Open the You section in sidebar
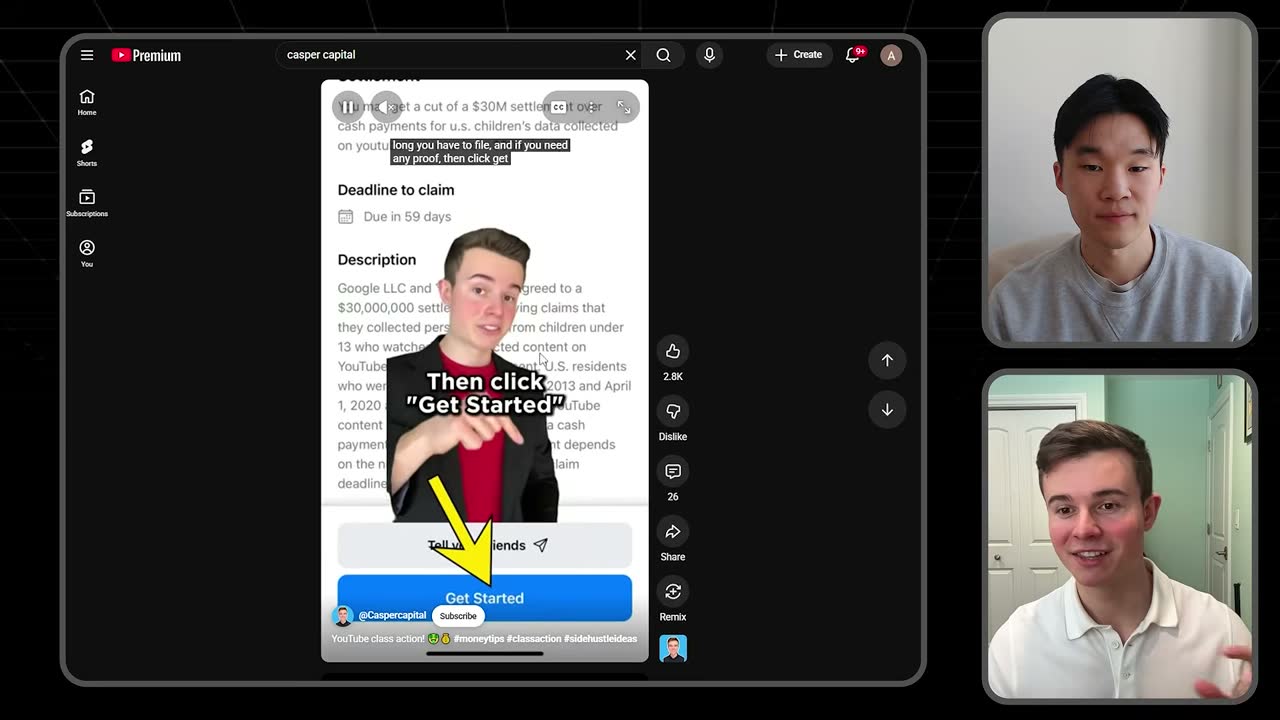Screen dimensions: 1280x720 coord(87,253)
